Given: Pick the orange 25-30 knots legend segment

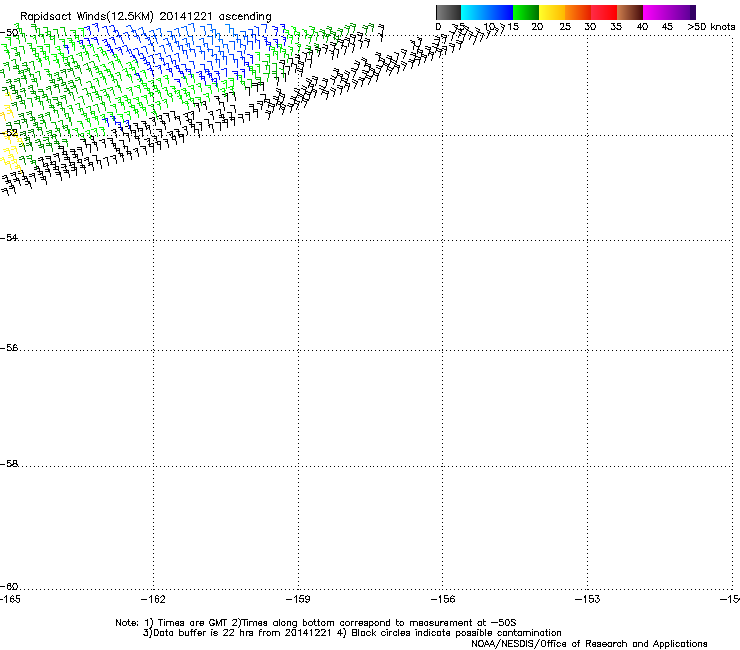Looking at the screenshot, I should [578, 12].
